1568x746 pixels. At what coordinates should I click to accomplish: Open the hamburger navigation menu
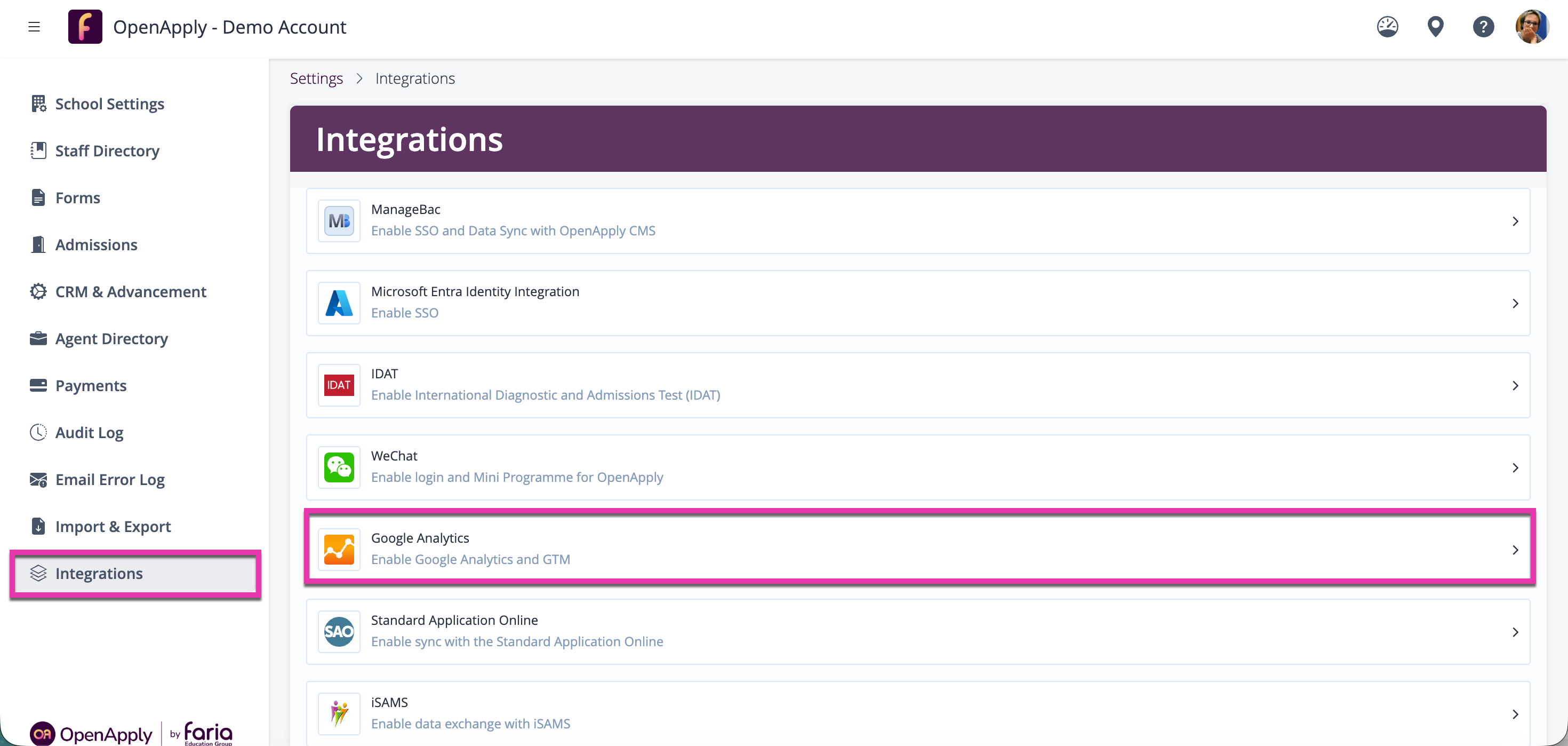(34, 27)
